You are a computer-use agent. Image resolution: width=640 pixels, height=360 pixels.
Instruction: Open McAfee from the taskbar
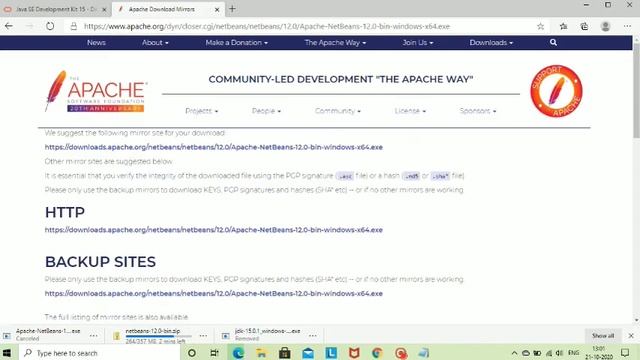(x=354, y=353)
